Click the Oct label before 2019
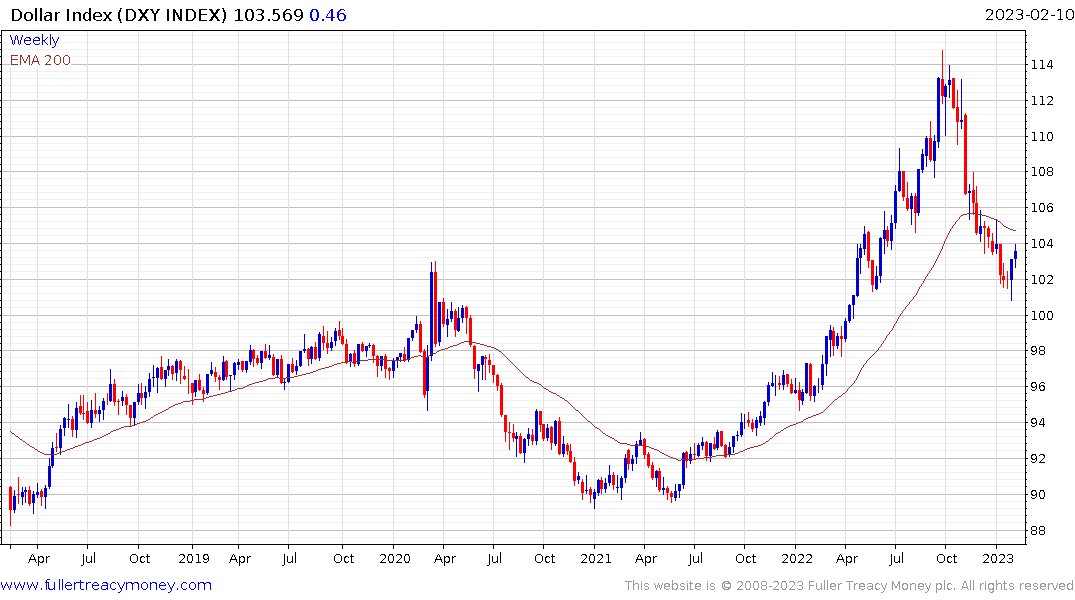The height and width of the screenshot is (600, 1075). [139, 558]
